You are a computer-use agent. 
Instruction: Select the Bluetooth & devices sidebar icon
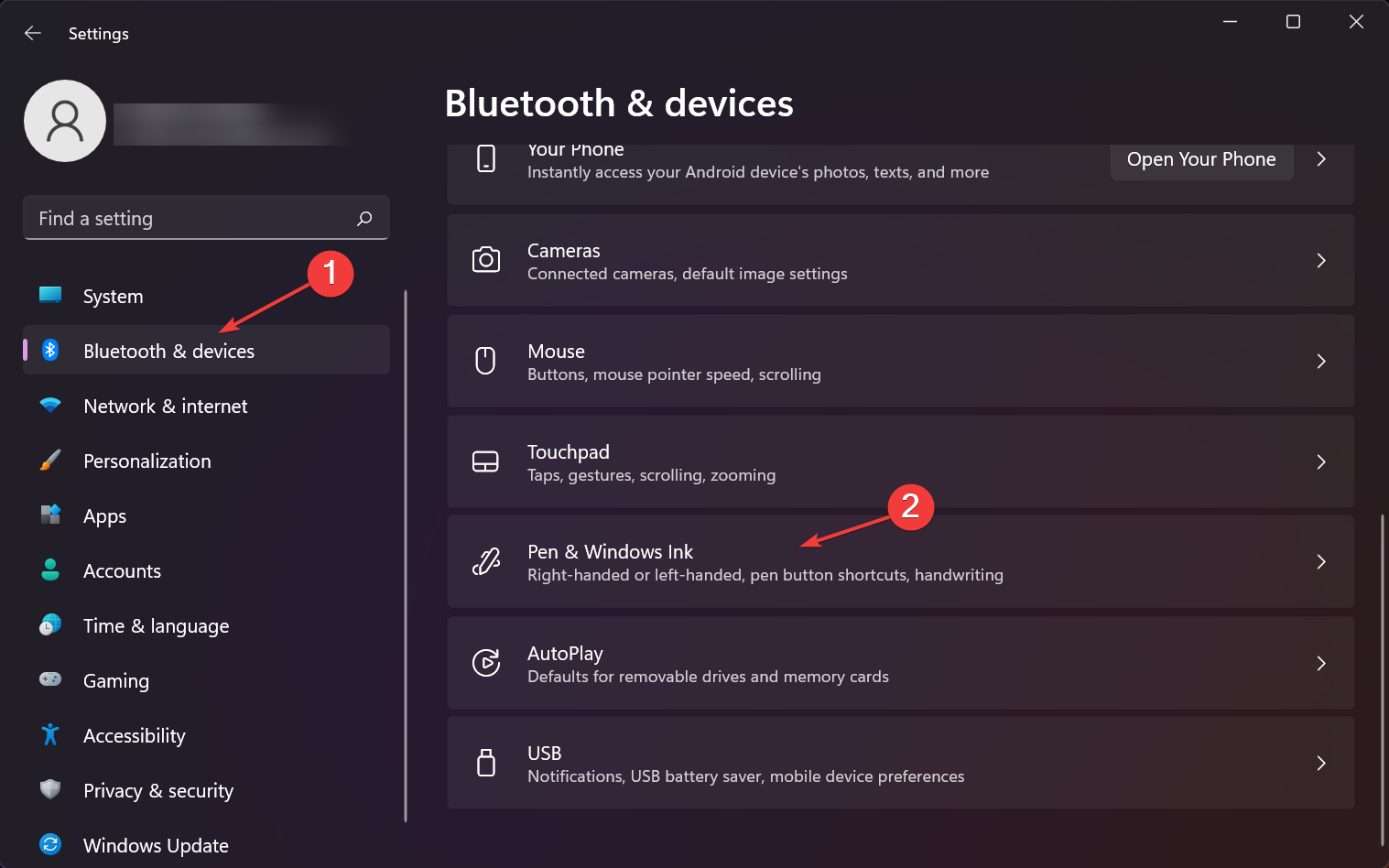50,351
